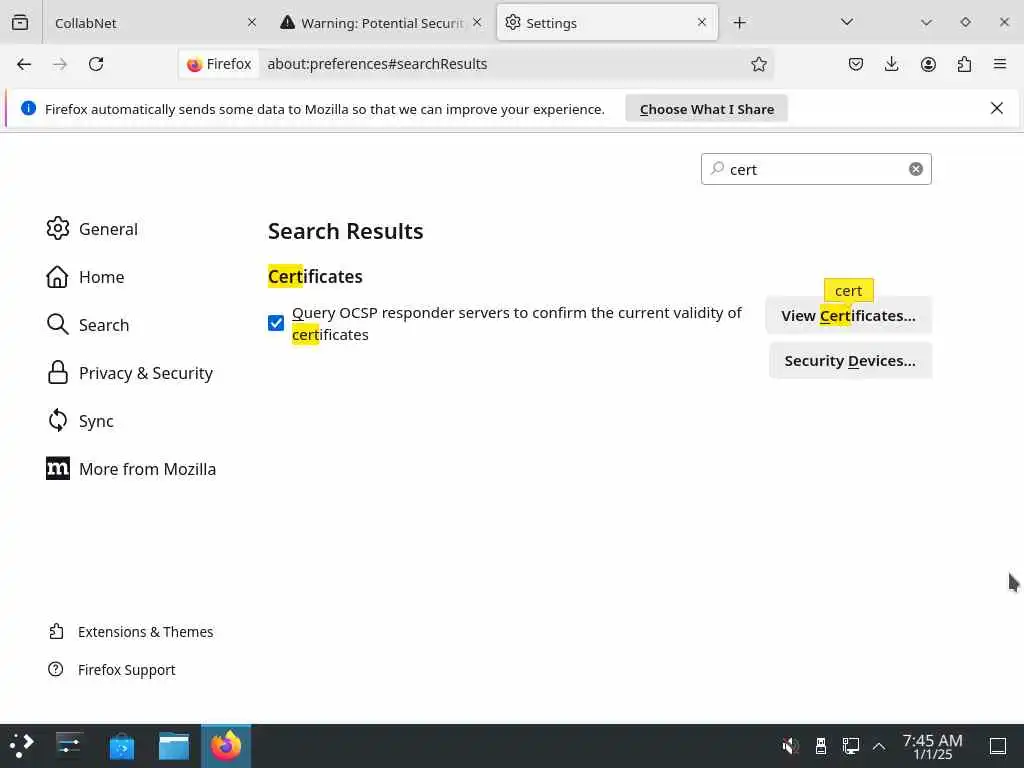Uncheck Query OCSP responder servers checkbox
This screenshot has width=1024, height=768.
[x=276, y=323]
